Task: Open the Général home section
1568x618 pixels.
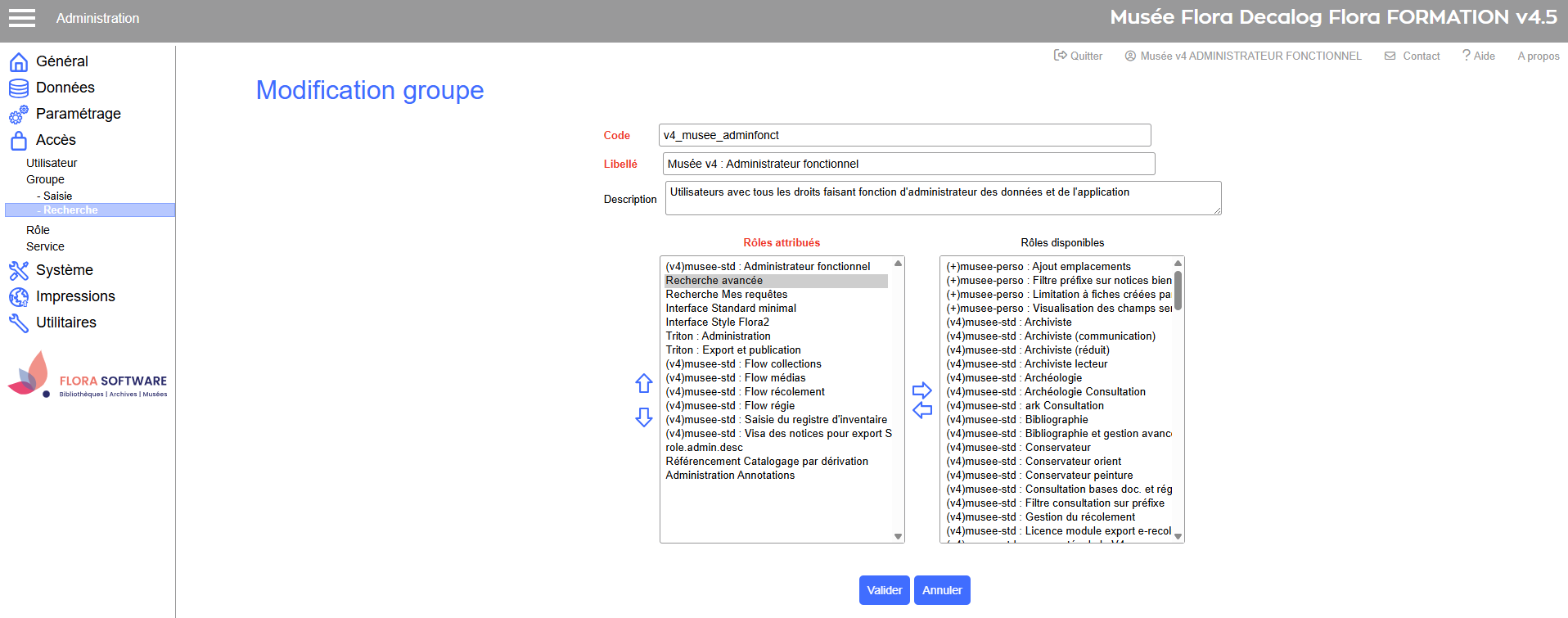Action: [61, 61]
